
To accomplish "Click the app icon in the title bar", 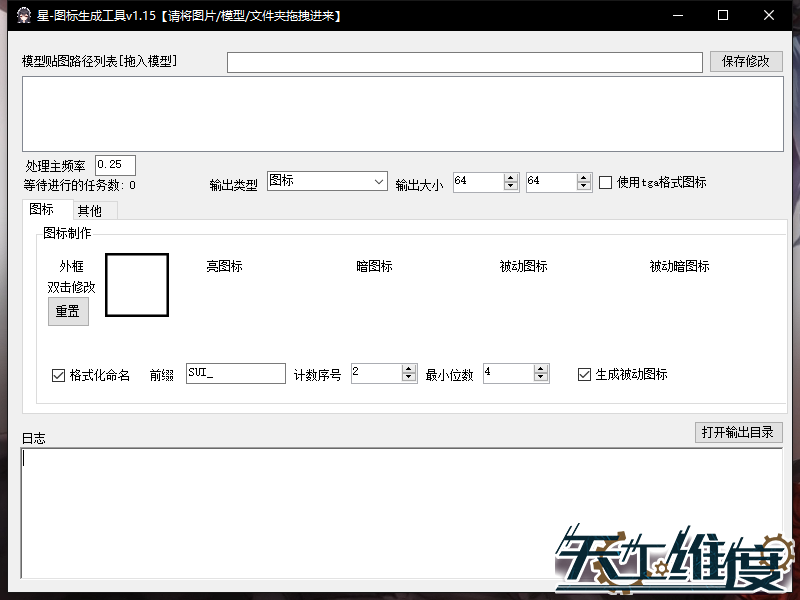I will coord(24,15).
